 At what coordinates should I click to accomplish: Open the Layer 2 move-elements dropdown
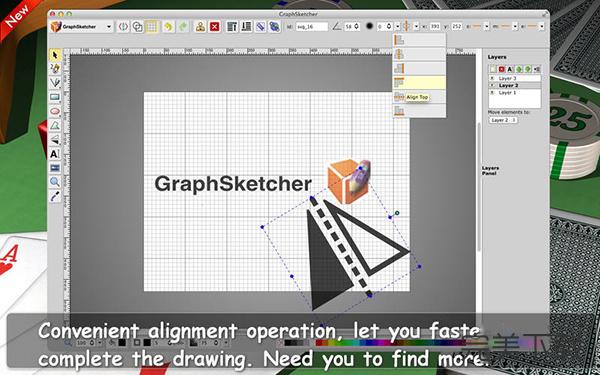(503, 120)
